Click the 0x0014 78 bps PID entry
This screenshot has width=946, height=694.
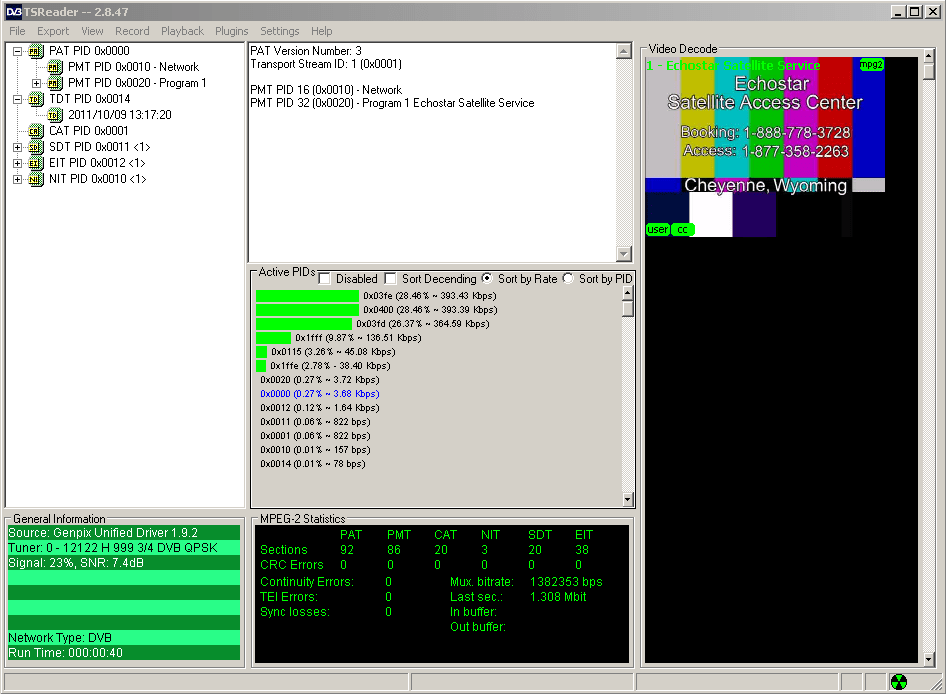pyautogui.click(x=313, y=464)
